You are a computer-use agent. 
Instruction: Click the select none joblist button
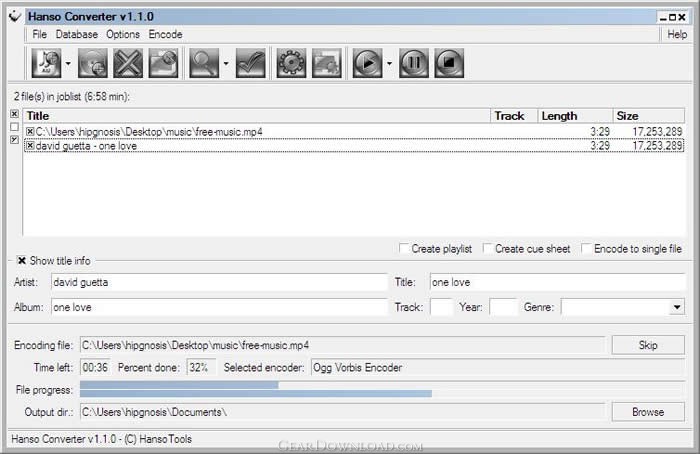point(14,127)
